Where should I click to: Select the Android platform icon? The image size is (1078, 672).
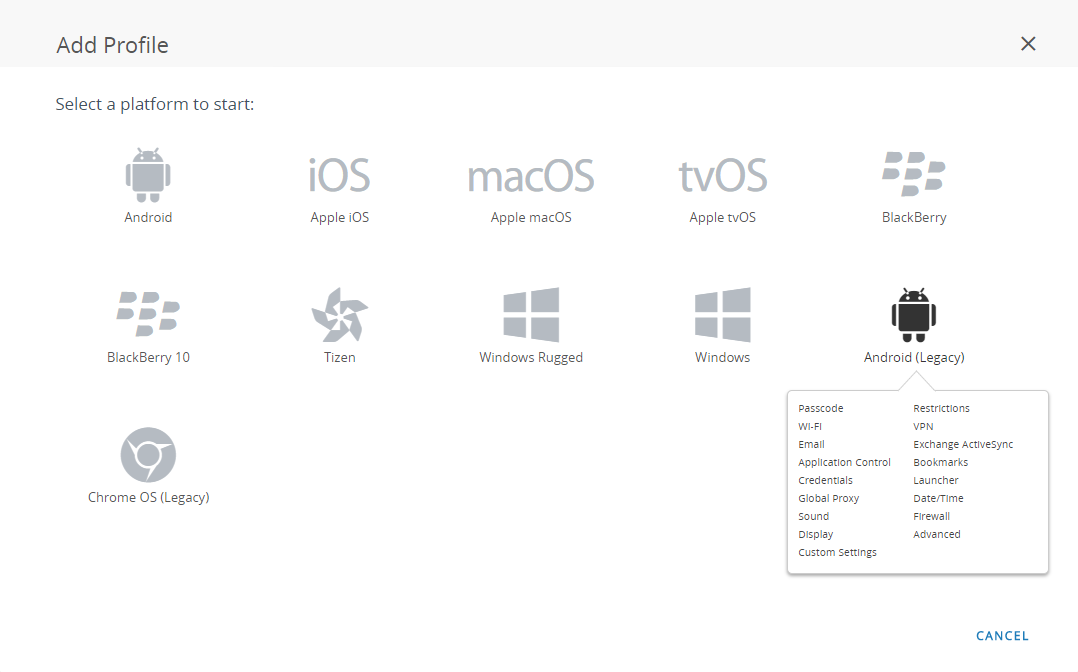point(148,175)
